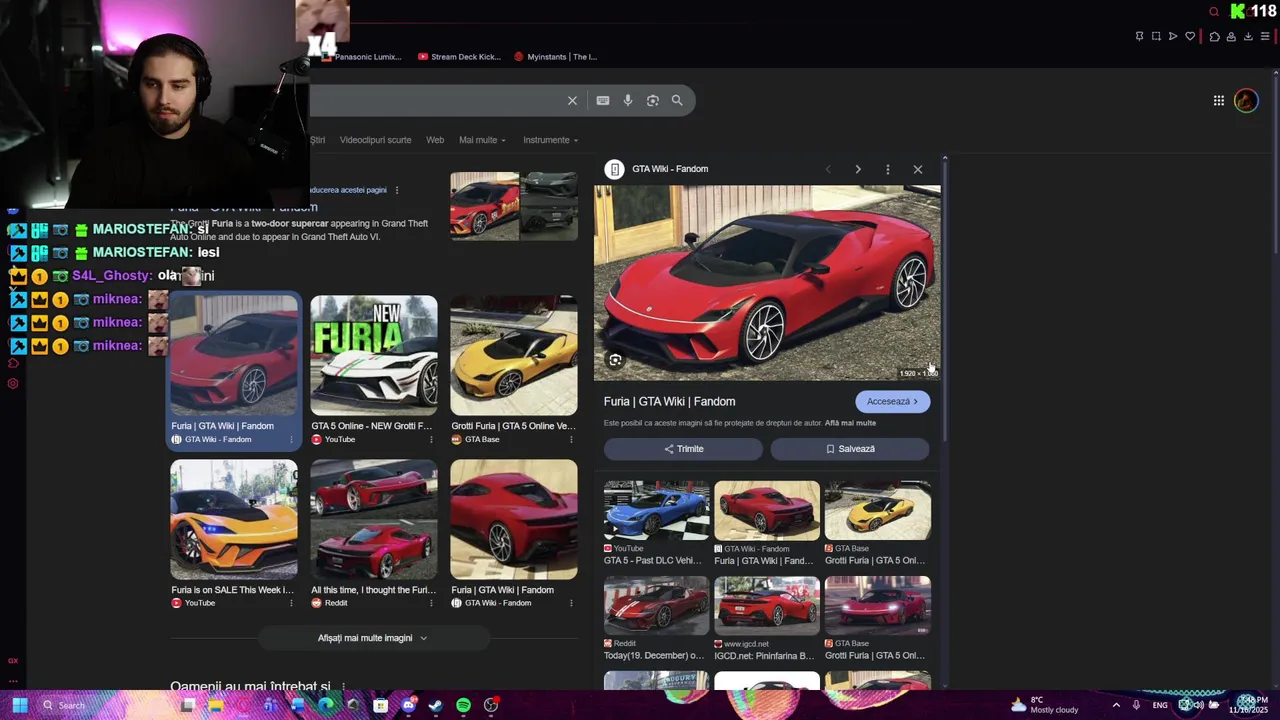The image size is (1280, 720).
Task: Select the NEW FURIA YouTube thumbnail
Action: (x=374, y=355)
